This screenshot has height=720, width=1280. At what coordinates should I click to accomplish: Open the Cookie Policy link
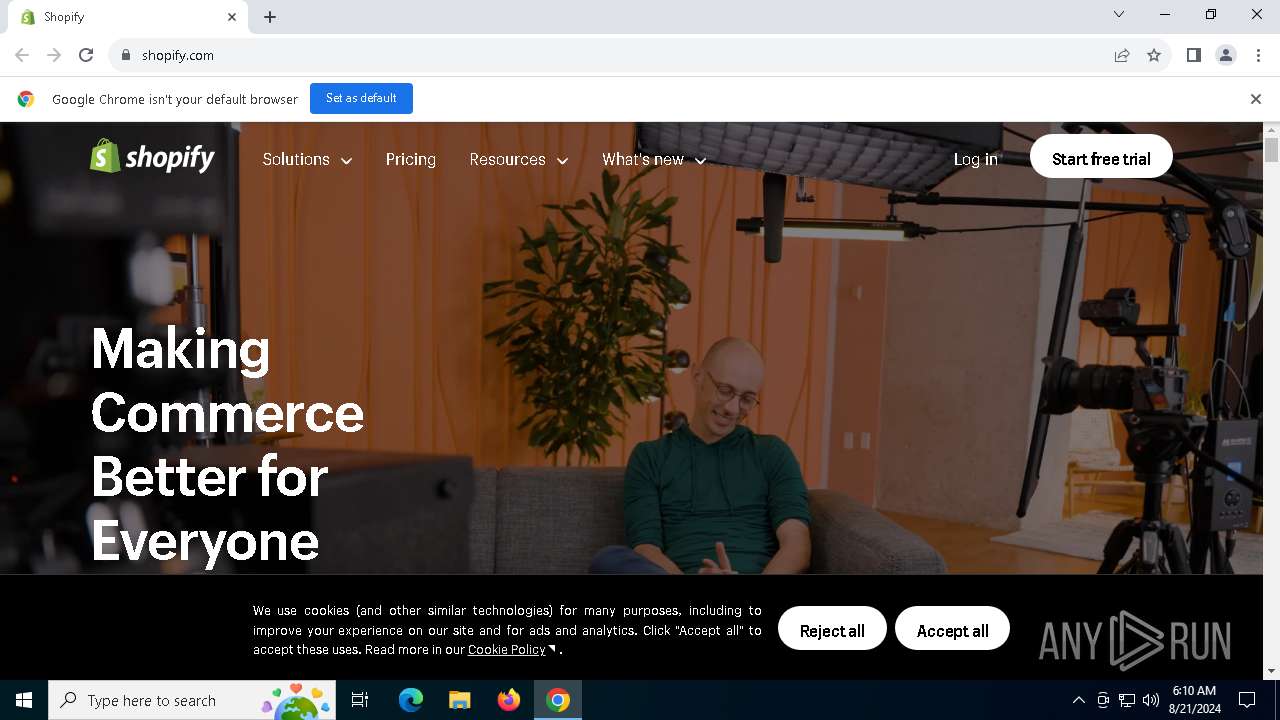click(506, 649)
